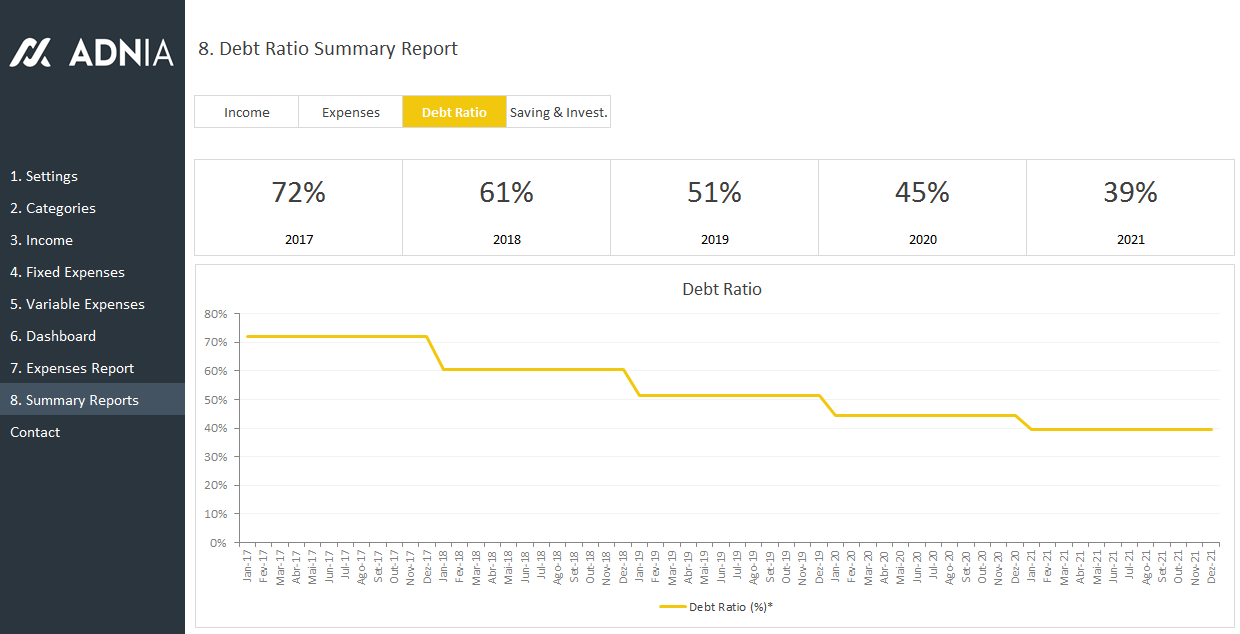This screenshot has height=634, width=1240.
Task: Click the yellow Debt Ratio legend swatch
Action: pyautogui.click(x=672, y=606)
